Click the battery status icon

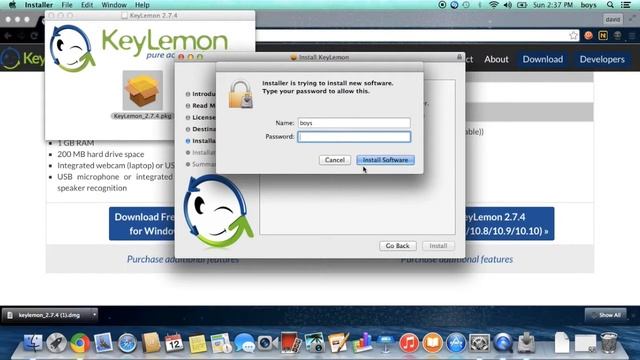pyautogui.click(x=522, y=5)
